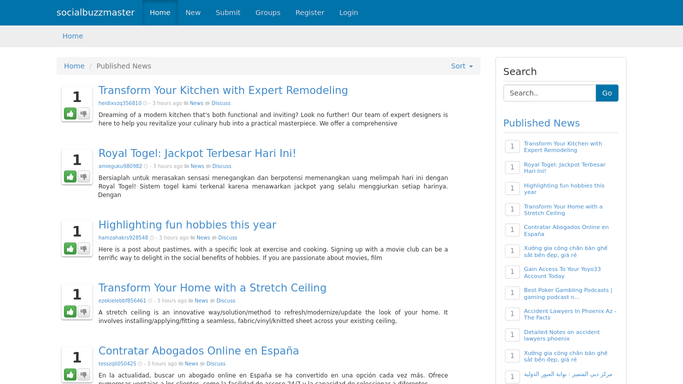Upvote the Royal Togel Jackpot post
Image resolution: width=683 pixels, height=384 pixels.
pyautogui.click(x=70, y=176)
